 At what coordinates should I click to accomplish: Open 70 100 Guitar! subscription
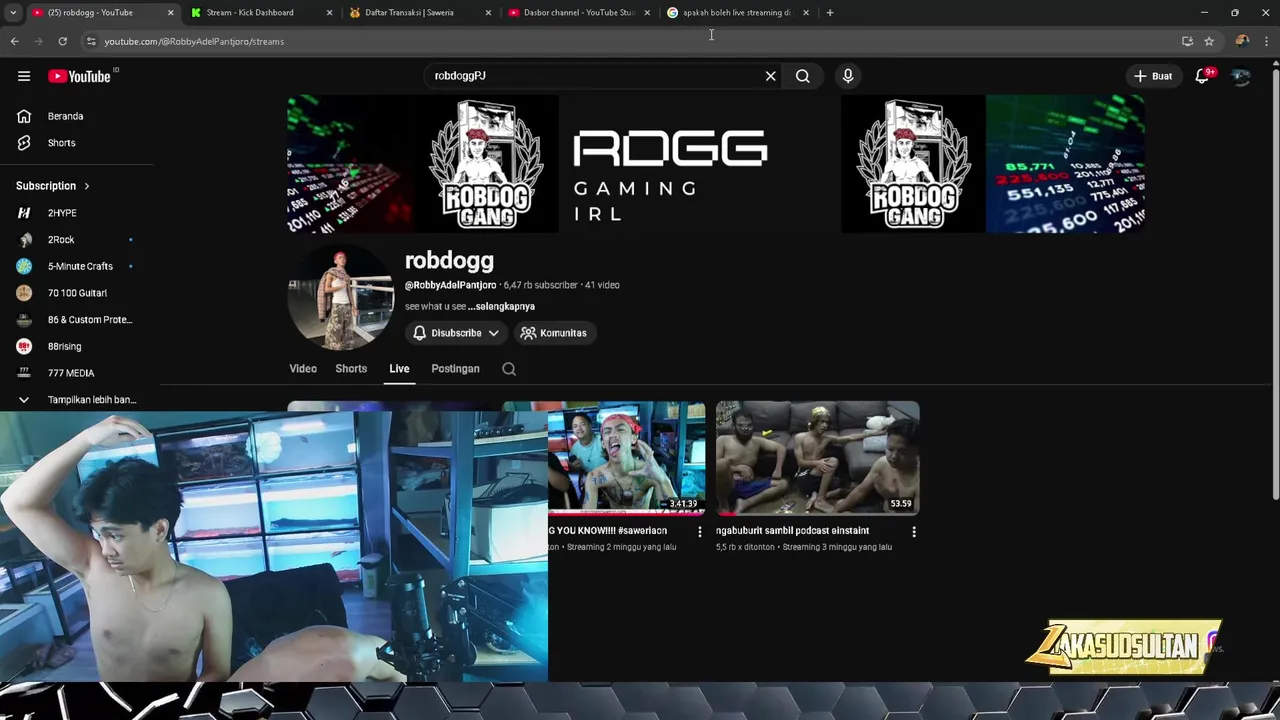(76, 293)
